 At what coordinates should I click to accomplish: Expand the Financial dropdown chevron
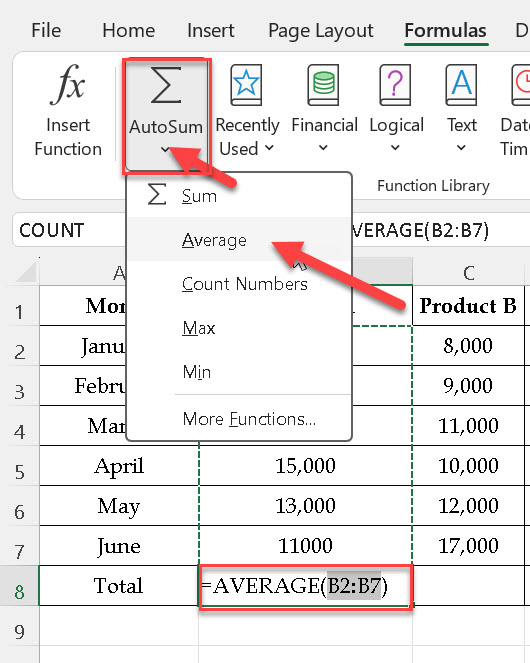pyautogui.click(x=323, y=148)
